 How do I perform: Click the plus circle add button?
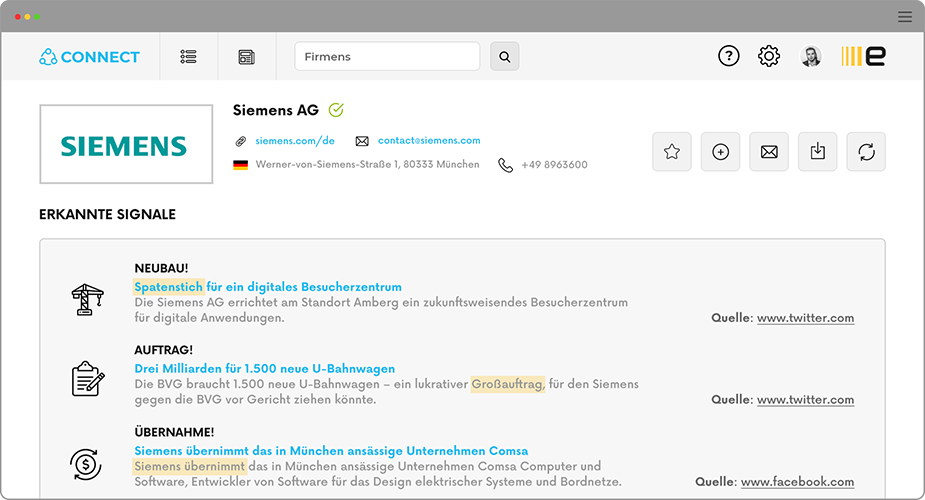coord(720,152)
